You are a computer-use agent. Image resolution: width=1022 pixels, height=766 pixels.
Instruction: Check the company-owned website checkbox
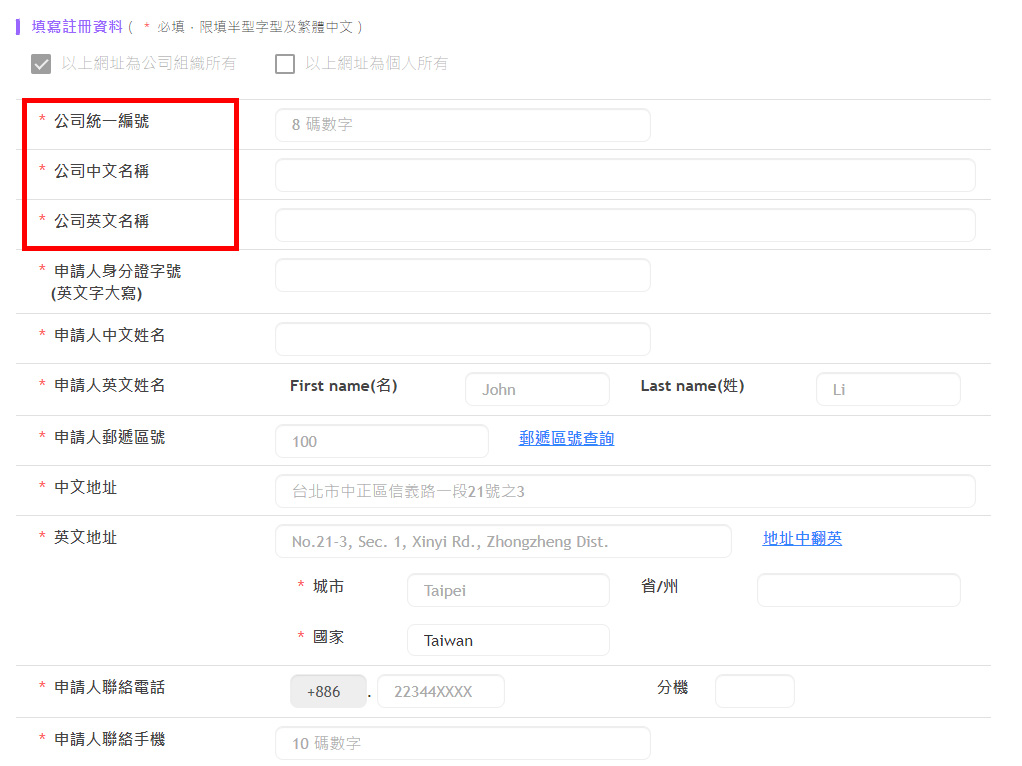(x=41, y=64)
